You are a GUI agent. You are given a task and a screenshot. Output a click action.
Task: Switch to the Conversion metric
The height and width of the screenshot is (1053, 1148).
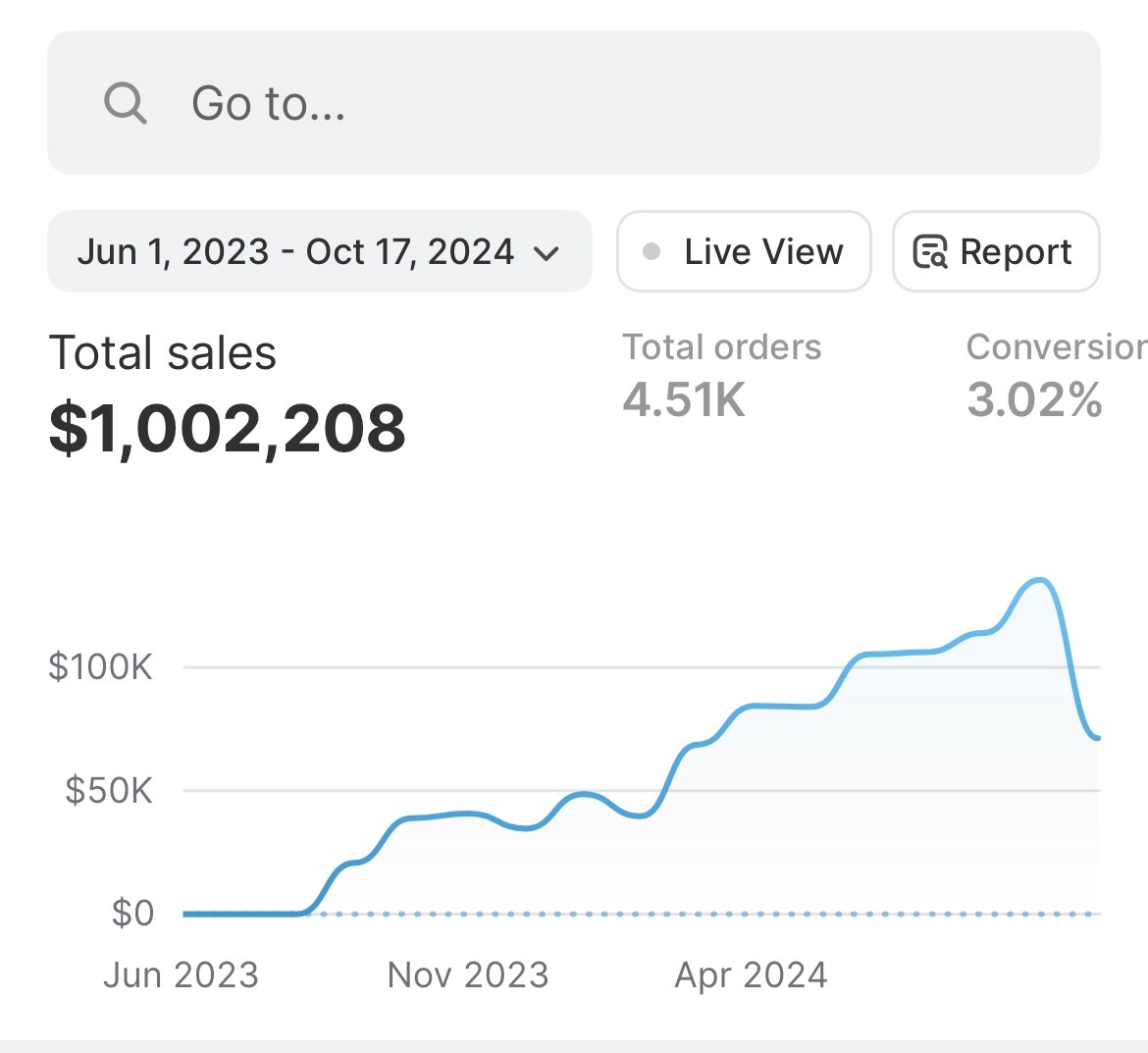click(x=1057, y=347)
